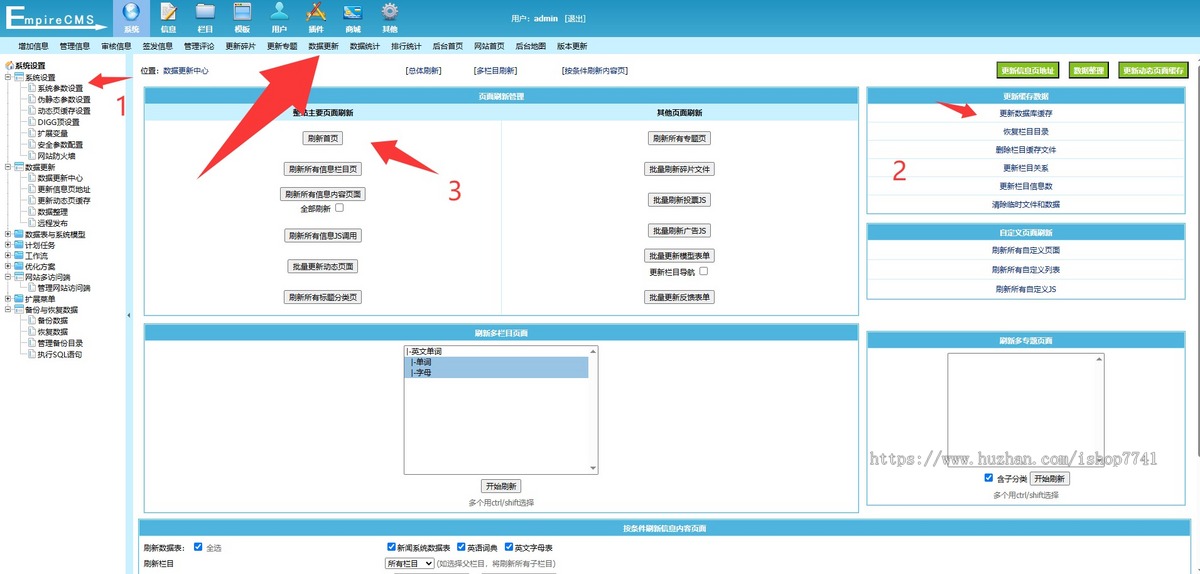Open the 所有栏目 dropdown
This screenshot has width=1200, height=574.
410,563
